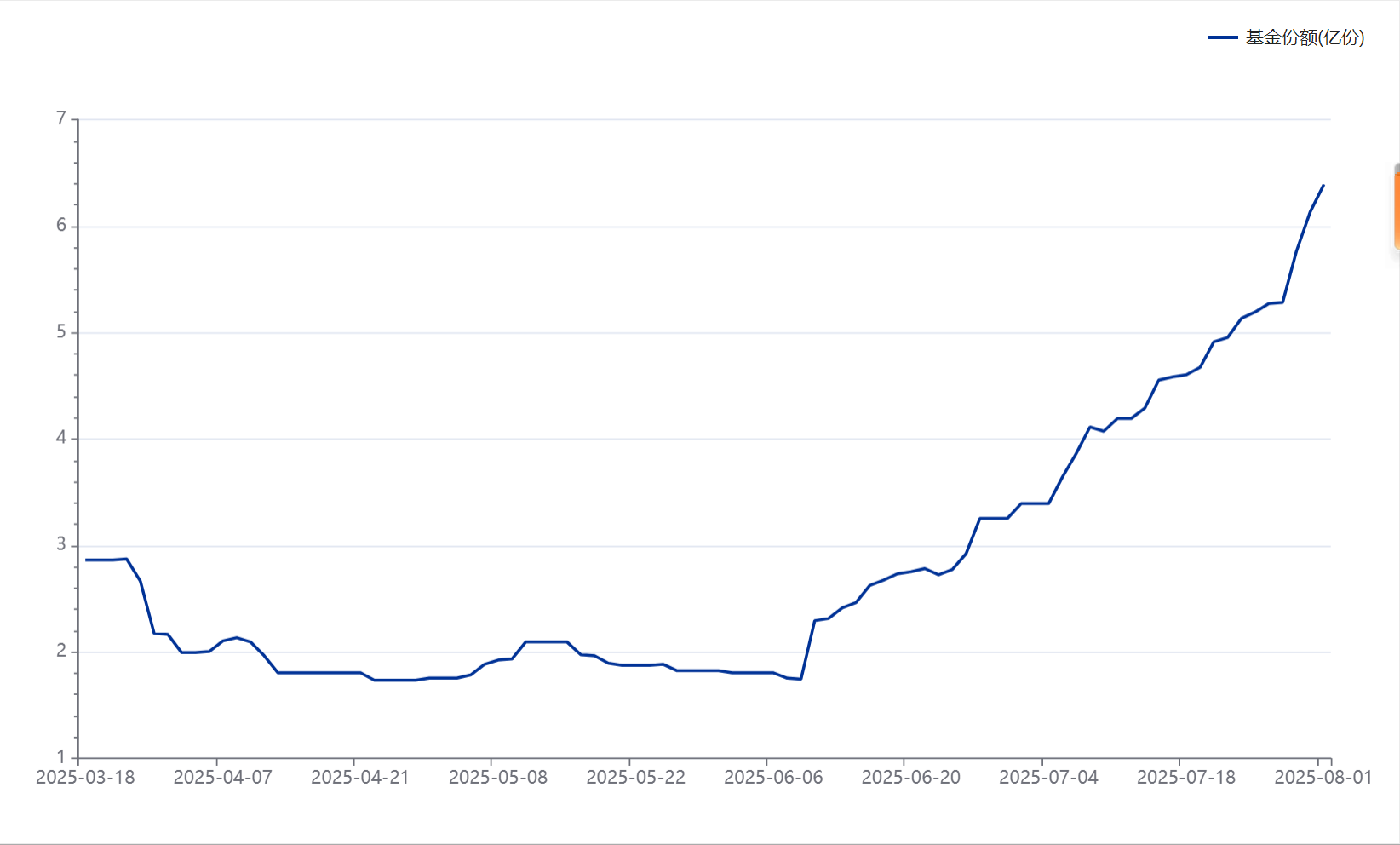Select x-axis date label 2025-06-20
This screenshot has height=845, width=1400.
coord(911,778)
